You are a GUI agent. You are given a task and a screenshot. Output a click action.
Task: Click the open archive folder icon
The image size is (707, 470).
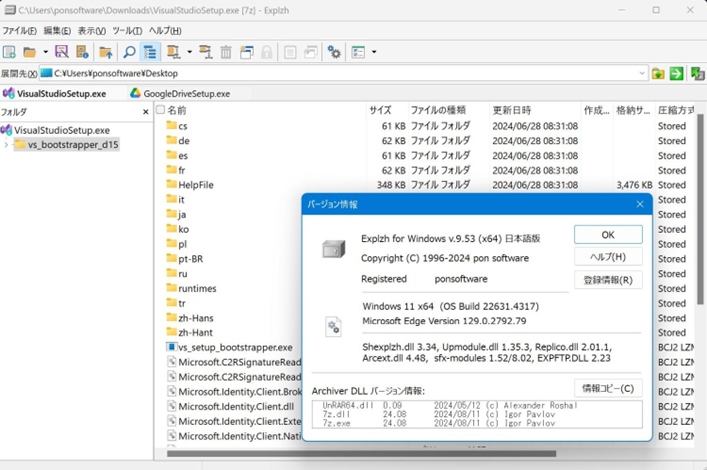30,52
